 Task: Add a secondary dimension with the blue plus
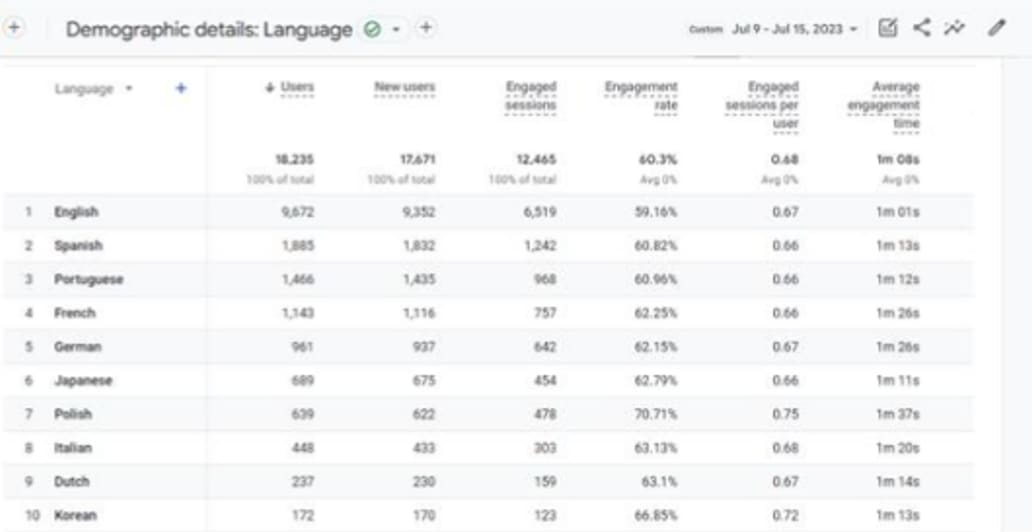(x=181, y=89)
